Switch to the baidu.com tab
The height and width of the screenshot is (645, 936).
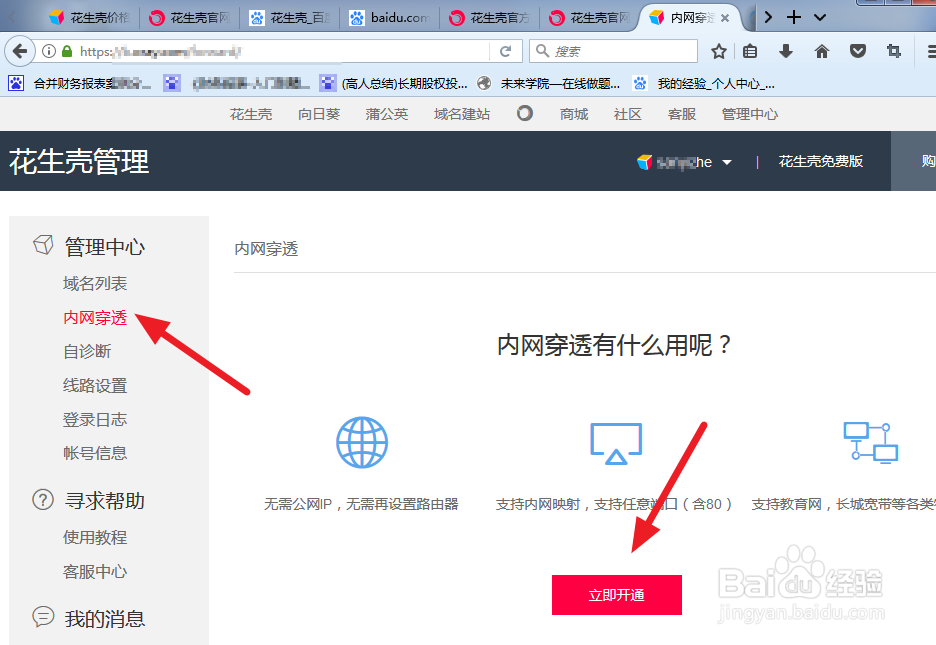(389, 18)
